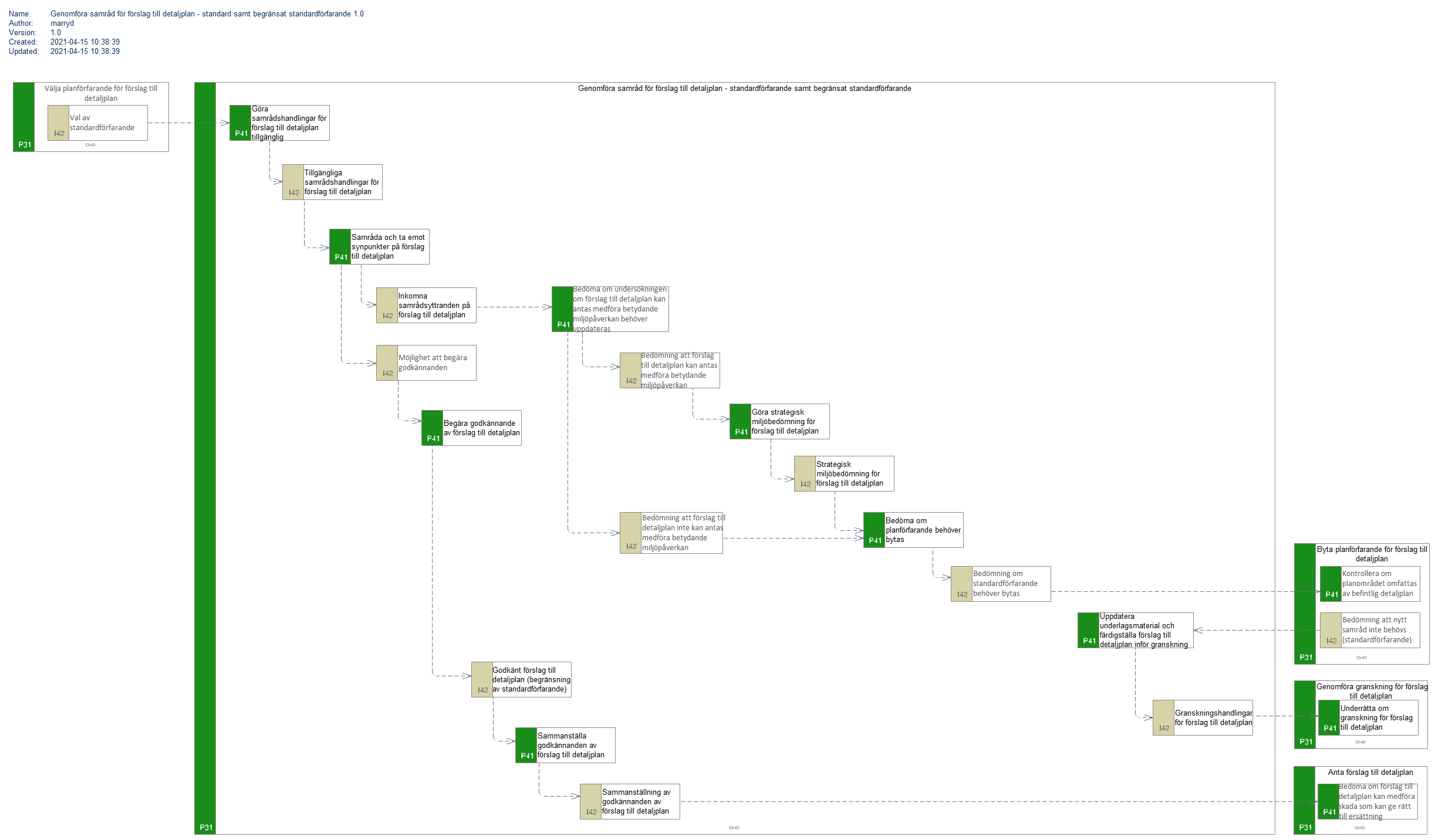Viewport: 1435px width, 840px height.
Task: Open the link glyph at the bottom of the main samråd container
Action: 734,828
